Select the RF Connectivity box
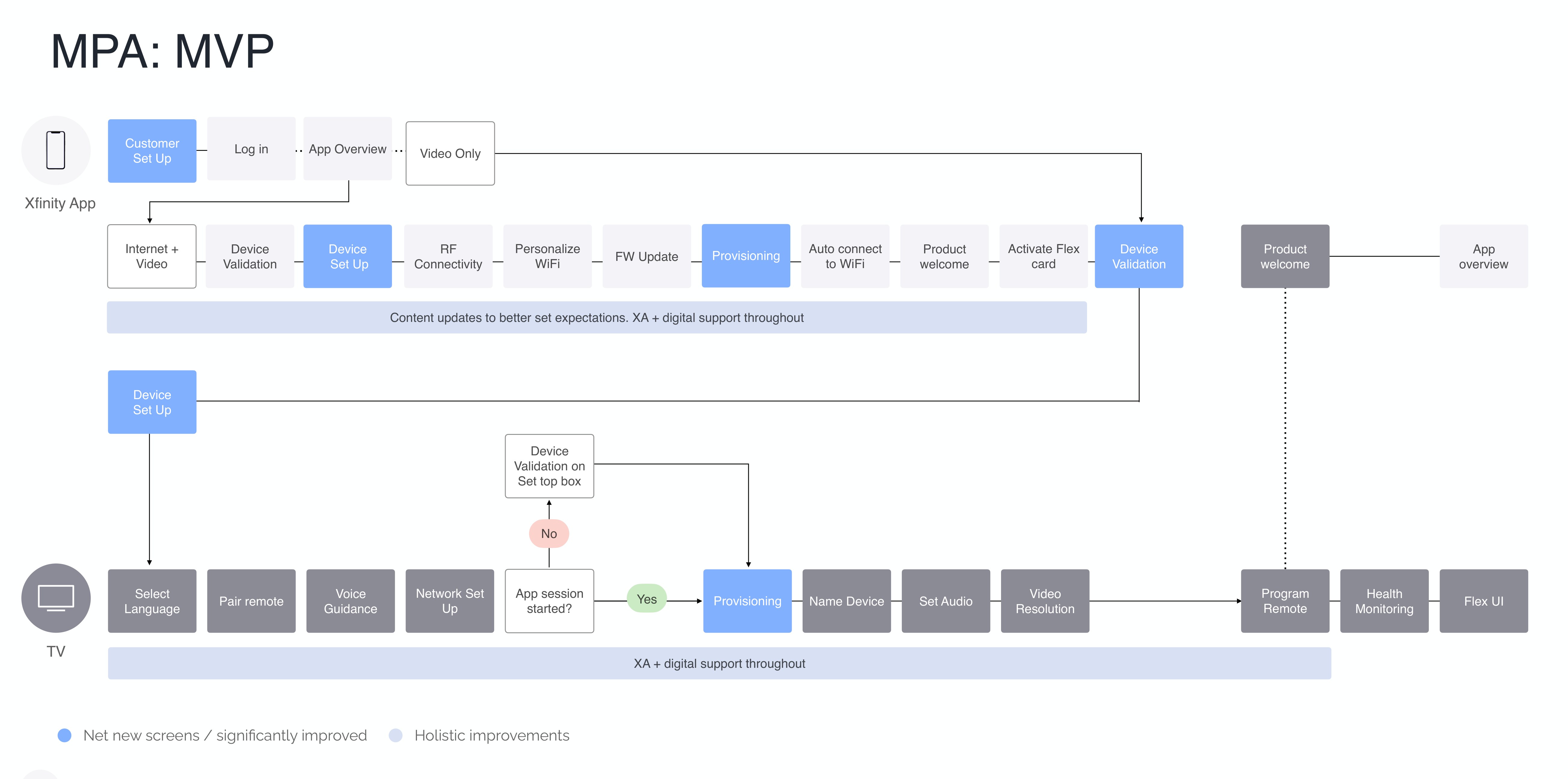 (x=449, y=256)
